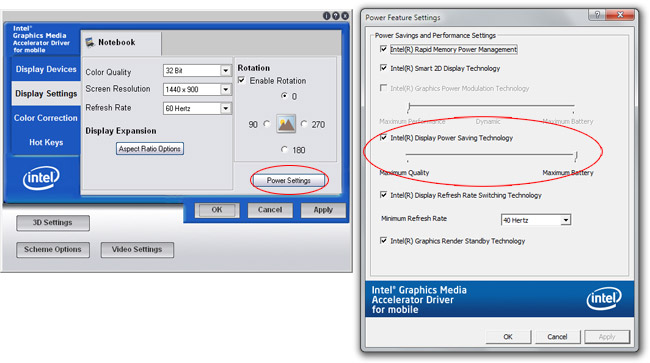This screenshot has width=650, height=363.
Task: Open 3D Settings
Action: tap(53, 223)
